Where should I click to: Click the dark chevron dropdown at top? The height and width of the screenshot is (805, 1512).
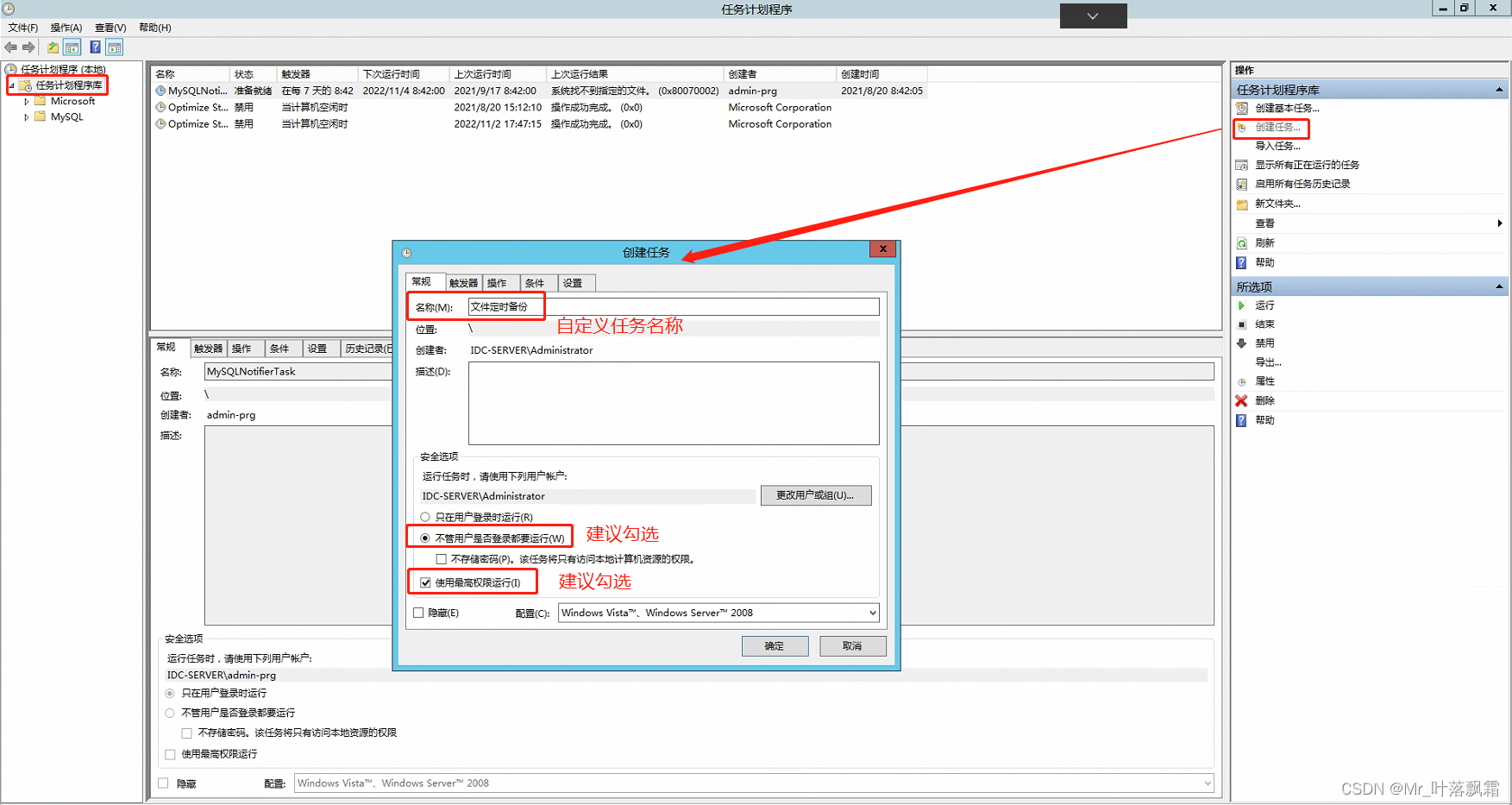(x=1093, y=16)
